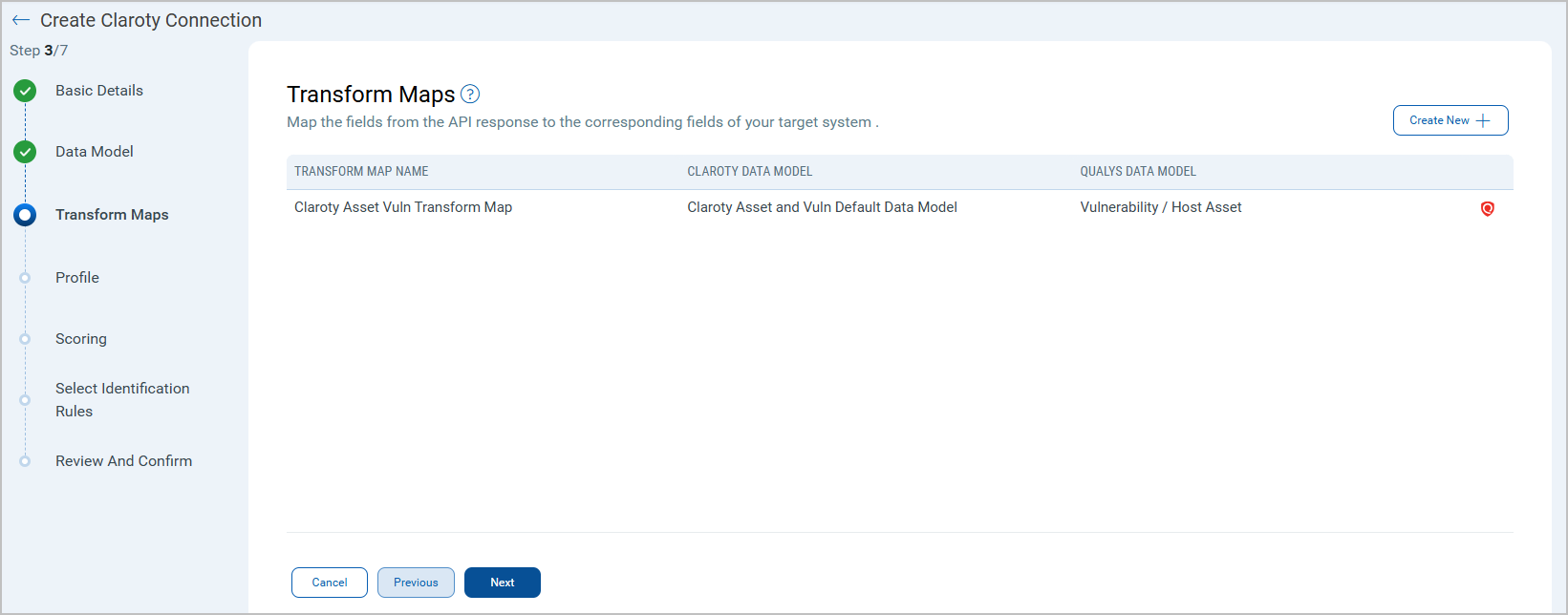The height and width of the screenshot is (615, 1568).
Task: Click Claroty Asset and Vuln Default Data Model cell
Action: (822, 207)
